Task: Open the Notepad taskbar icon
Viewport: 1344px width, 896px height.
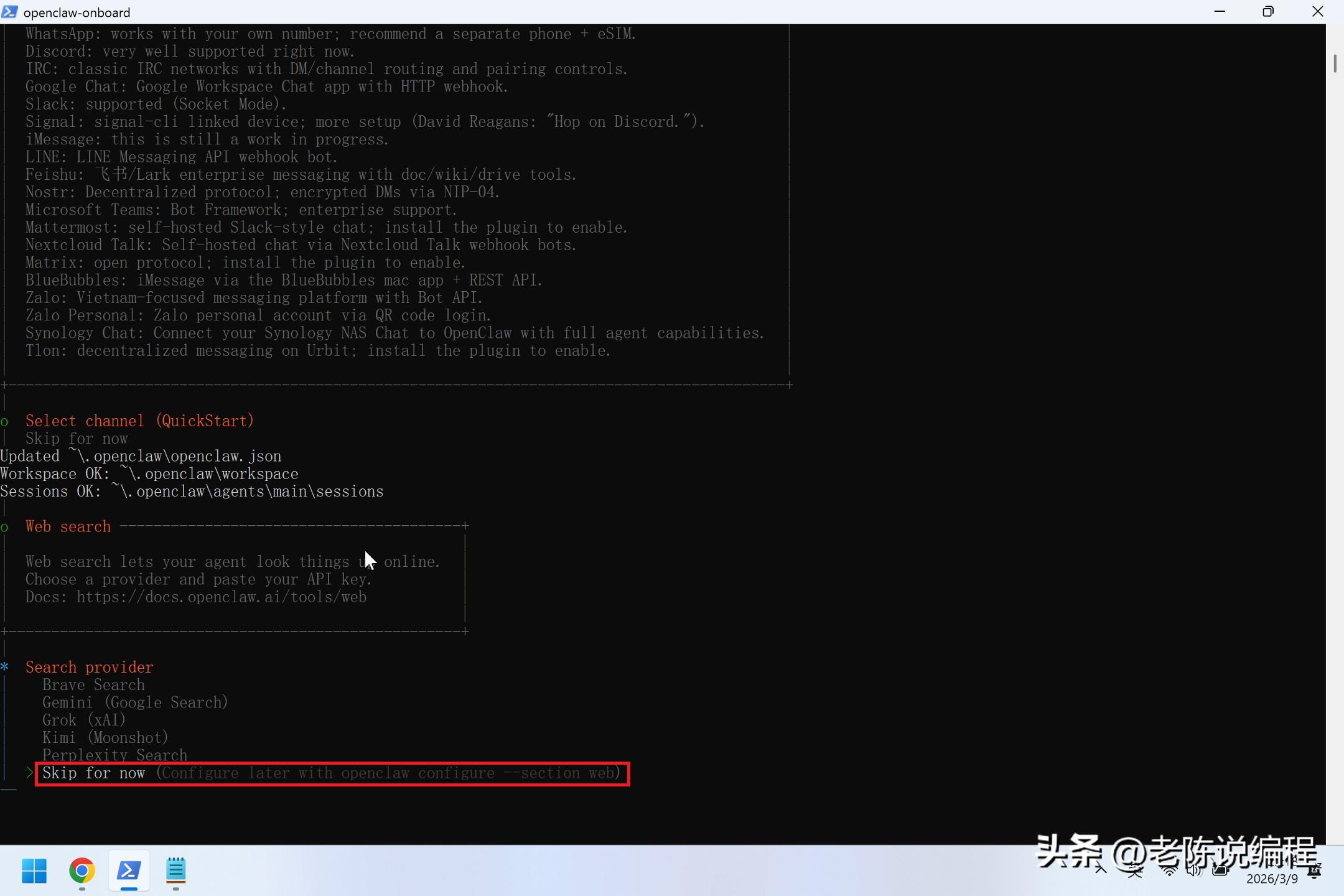Action: (x=176, y=870)
